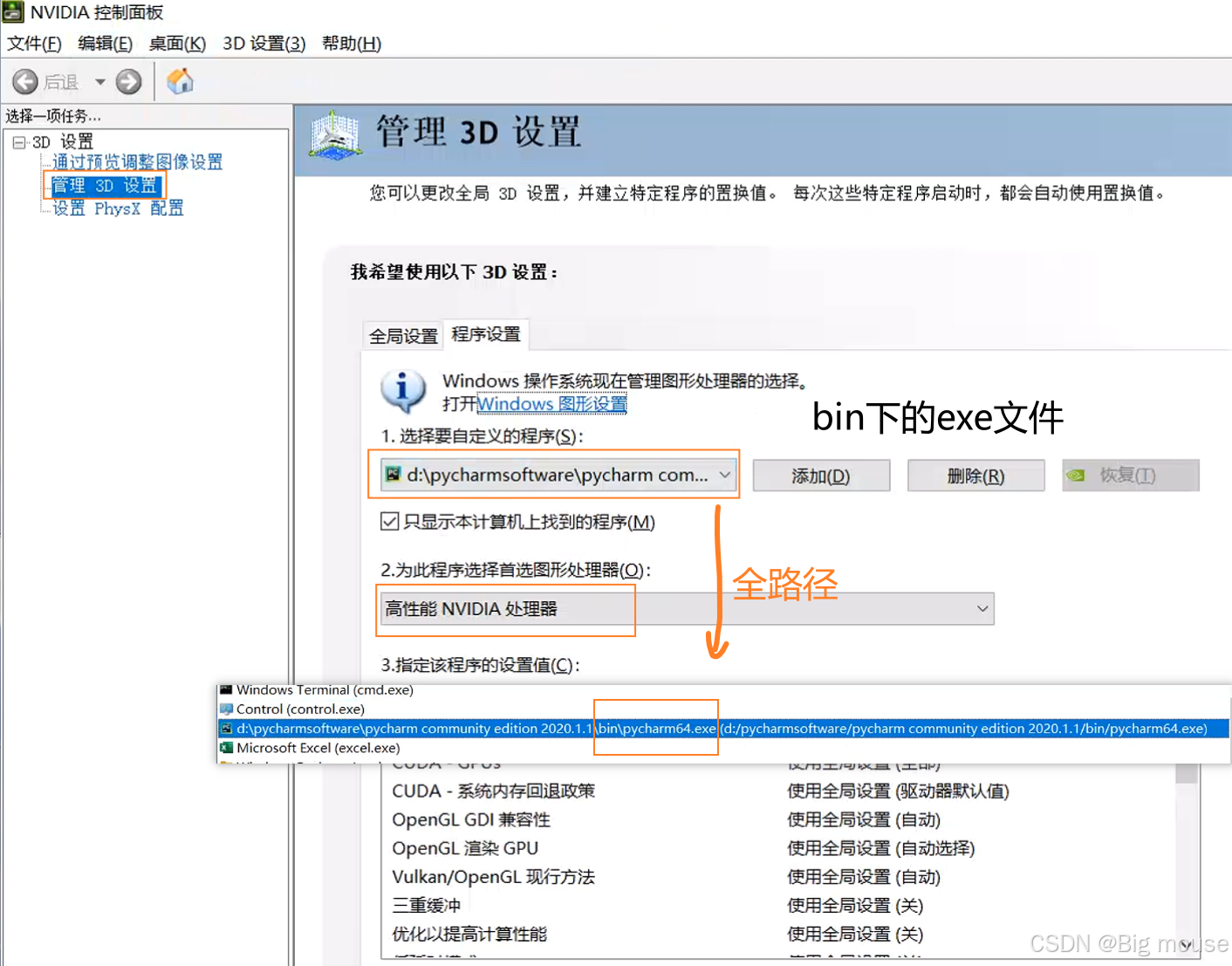Image resolution: width=1232 pixels, height=966 pixels.
Task: Select 通过预览调整图像设置 in task tree
Action: [138, 162]
